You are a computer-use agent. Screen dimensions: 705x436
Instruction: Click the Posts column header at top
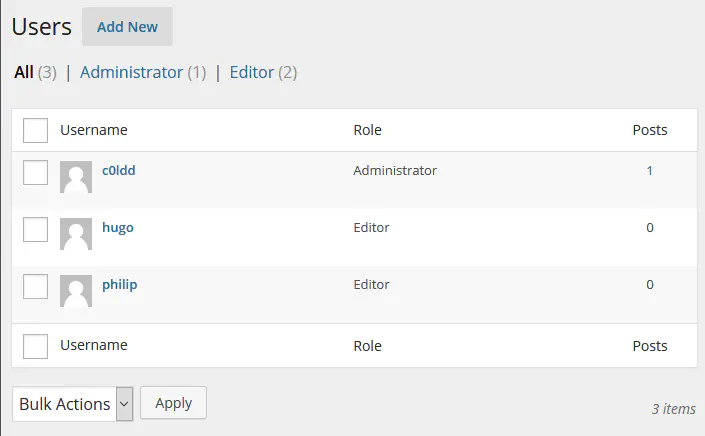point(650,130)
